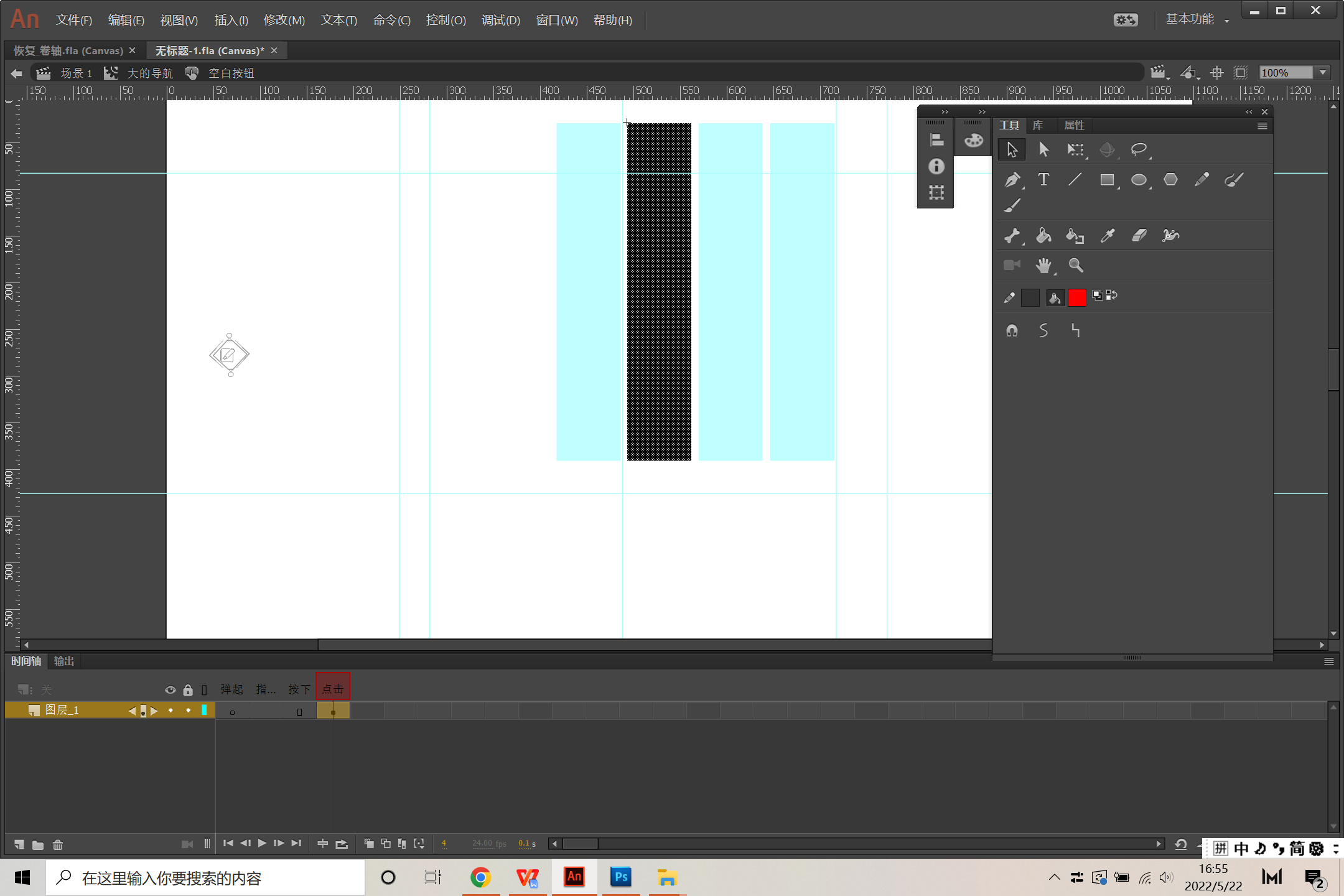Choose the Free Transform tool
Image resolution: width=1344 pixels, height=896 pixels.
1075,149
